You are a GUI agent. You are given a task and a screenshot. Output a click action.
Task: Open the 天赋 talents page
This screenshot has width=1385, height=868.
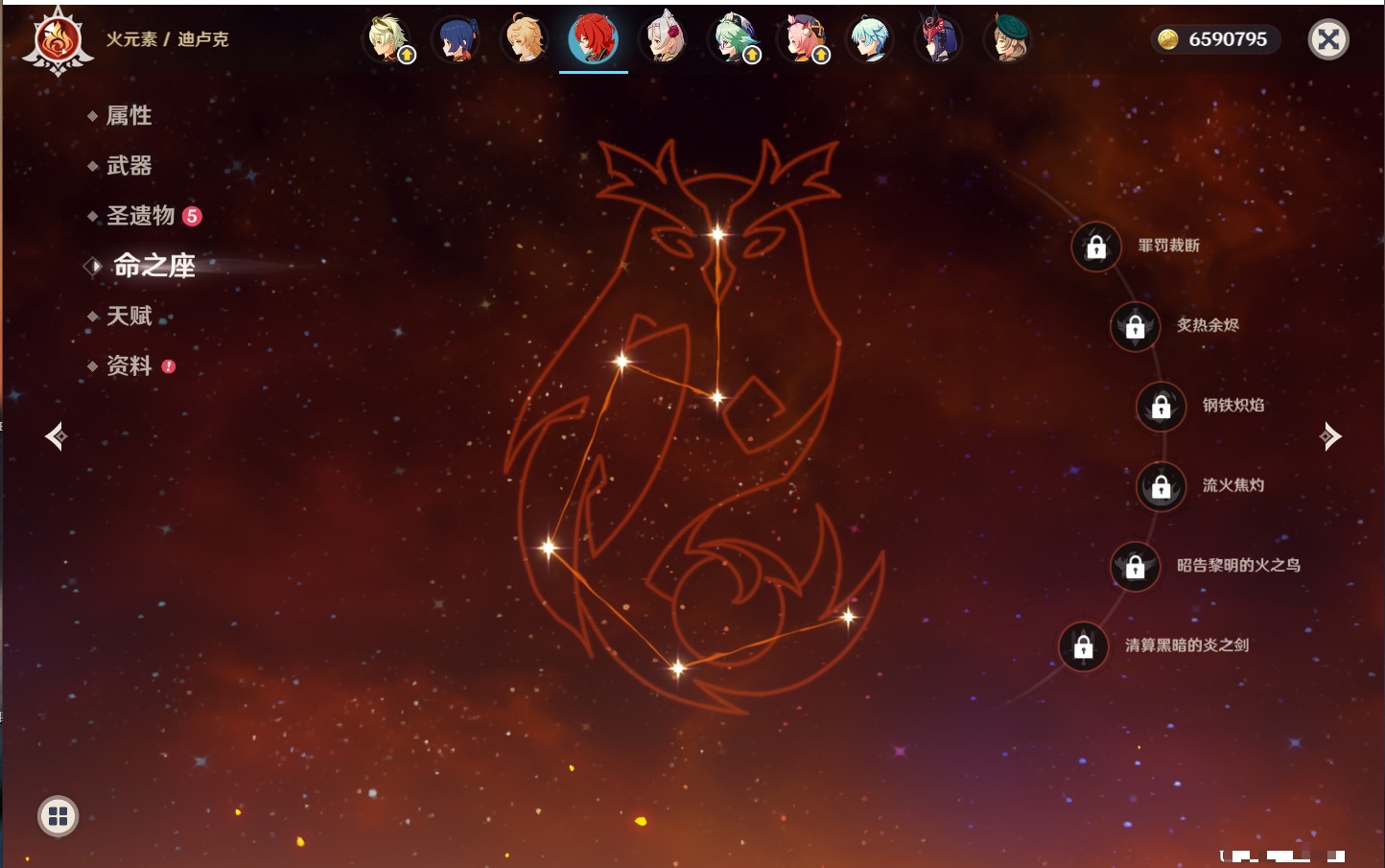[129, 316]
